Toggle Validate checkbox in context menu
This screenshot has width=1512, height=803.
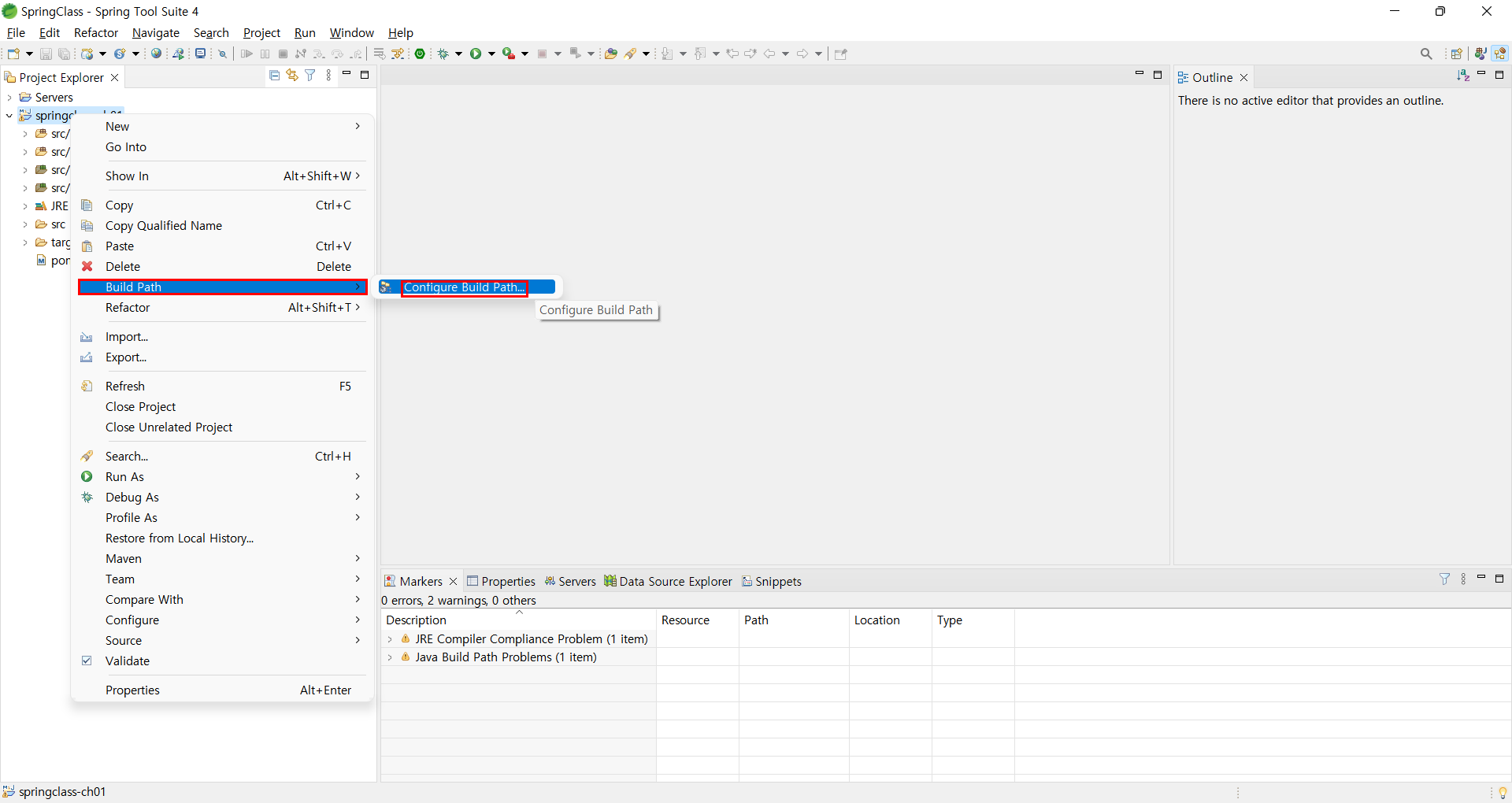point(87,661)
